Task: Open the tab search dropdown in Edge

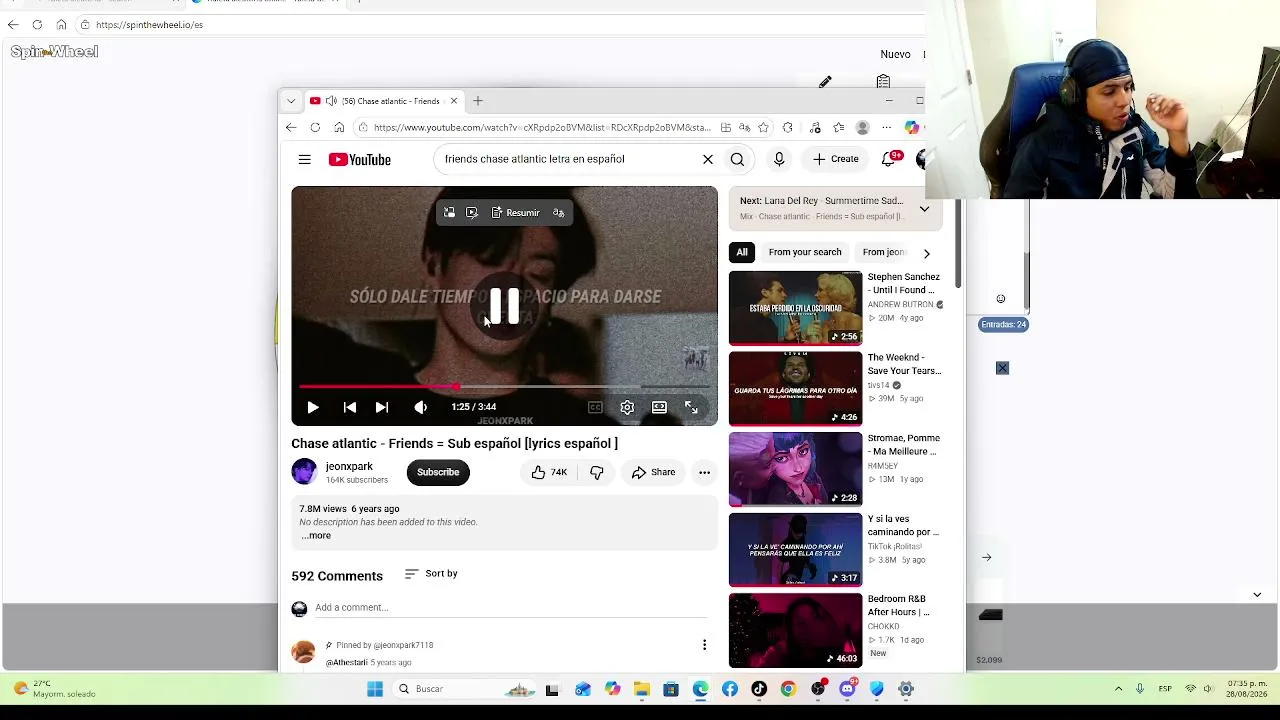Action: [x=291, y=101]
